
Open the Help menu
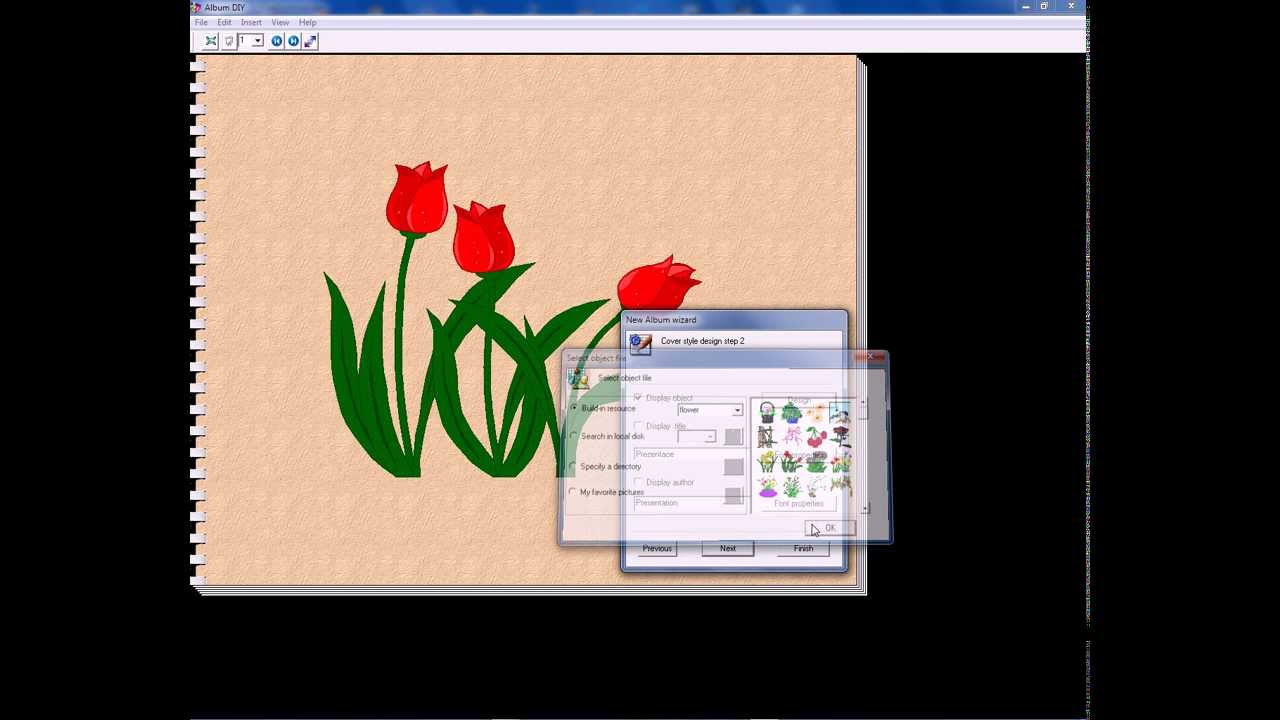pyautogui.click(x=307, y=22)
